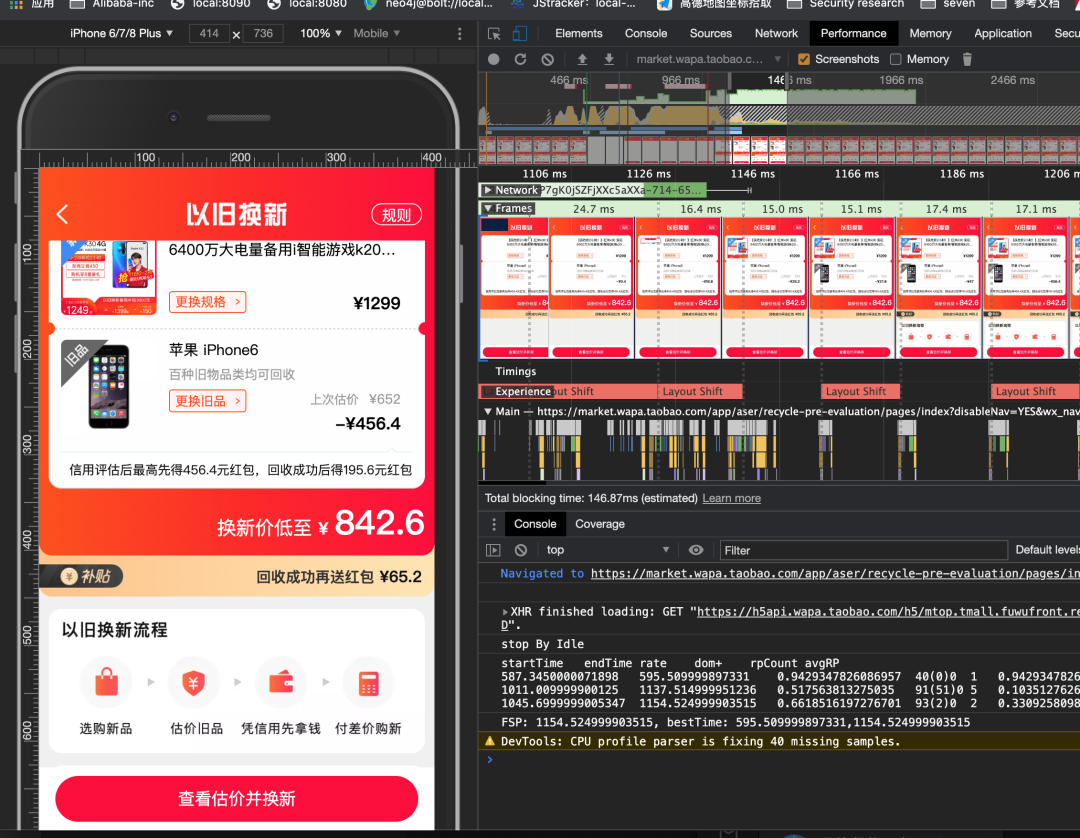Screen dimensions: 1080x838
Task: Click the bookmarks apps grid icon
Action: (x=16, y=4)
